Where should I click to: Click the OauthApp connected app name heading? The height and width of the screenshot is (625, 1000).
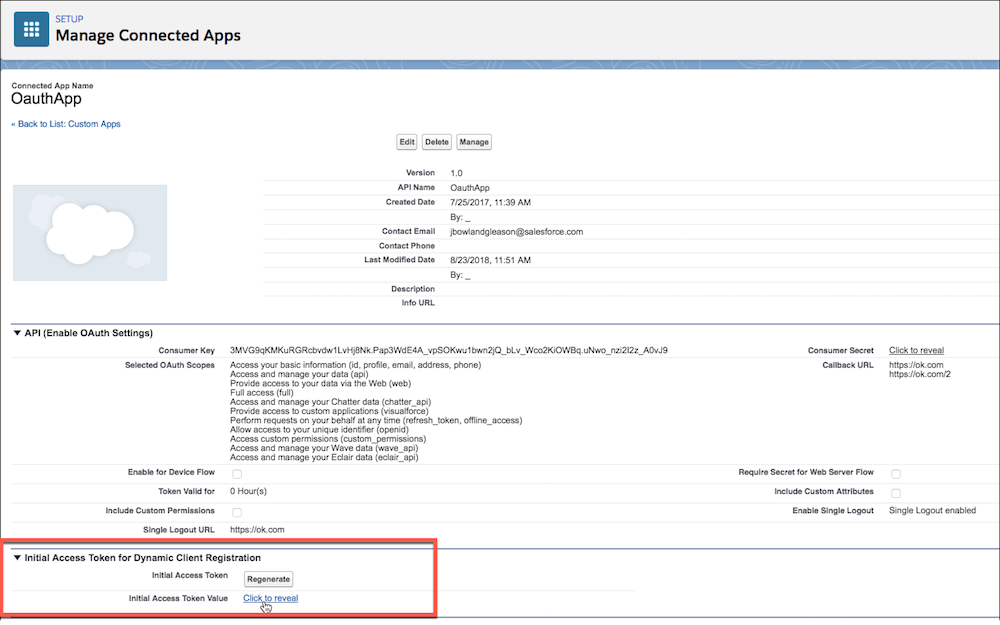47,99
